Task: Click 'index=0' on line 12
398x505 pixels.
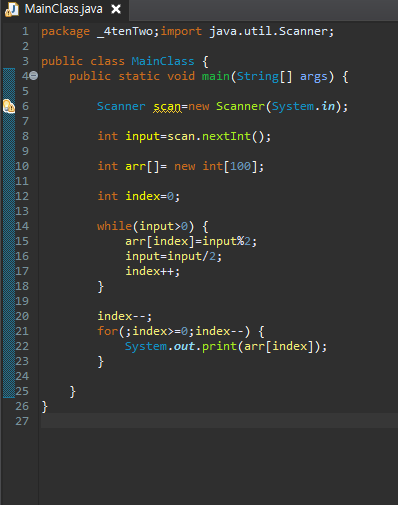Action: (150, 196)
